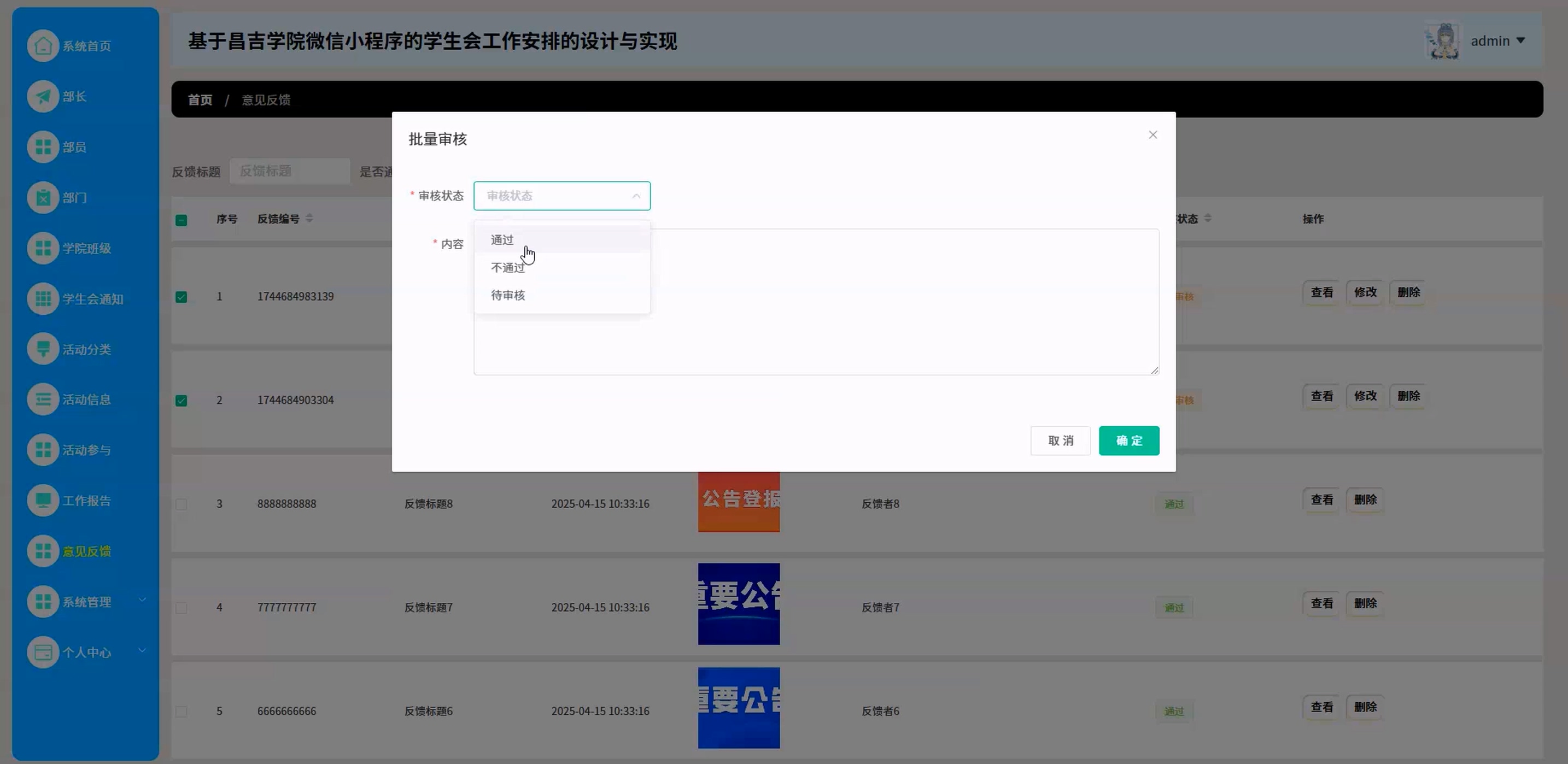Click the 学生会通知 grid icon
Image resolution: width=1568 pixels, height=764 pixels.
(43, 299)
